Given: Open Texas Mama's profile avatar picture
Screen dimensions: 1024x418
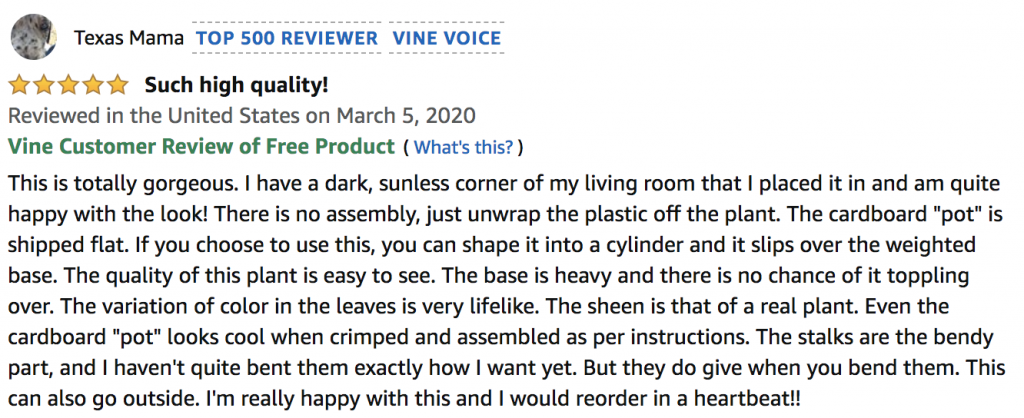Looking at the screenshot, I should tap(33, 37).
